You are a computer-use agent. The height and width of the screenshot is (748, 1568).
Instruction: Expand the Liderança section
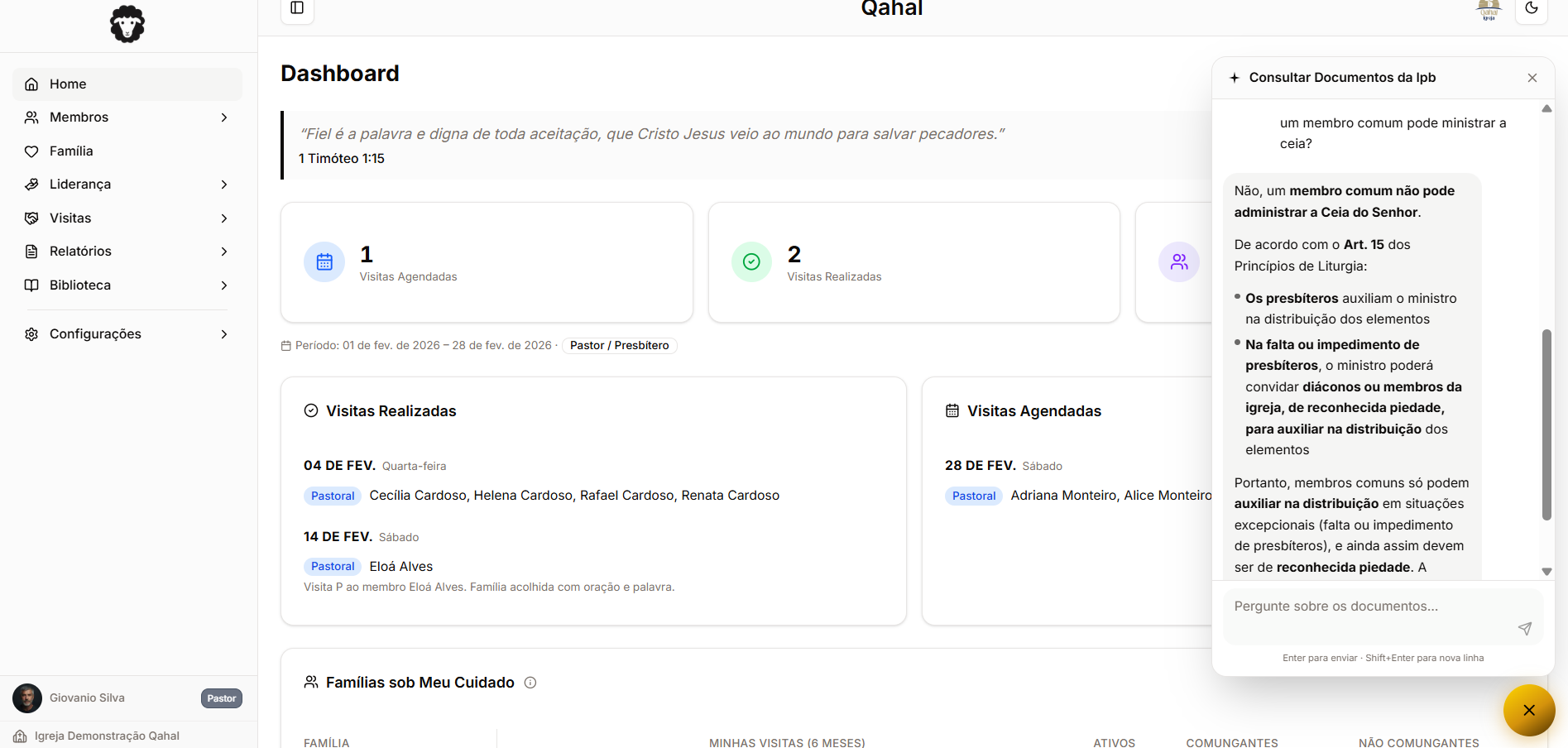(223, 184)
